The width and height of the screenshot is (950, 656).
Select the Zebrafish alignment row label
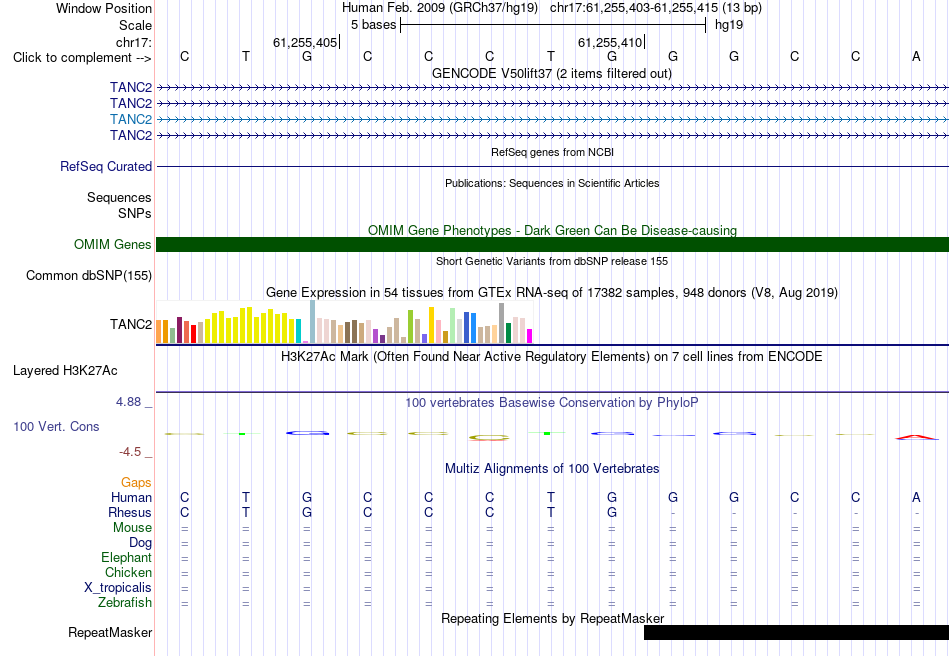[x=125, y=603]
